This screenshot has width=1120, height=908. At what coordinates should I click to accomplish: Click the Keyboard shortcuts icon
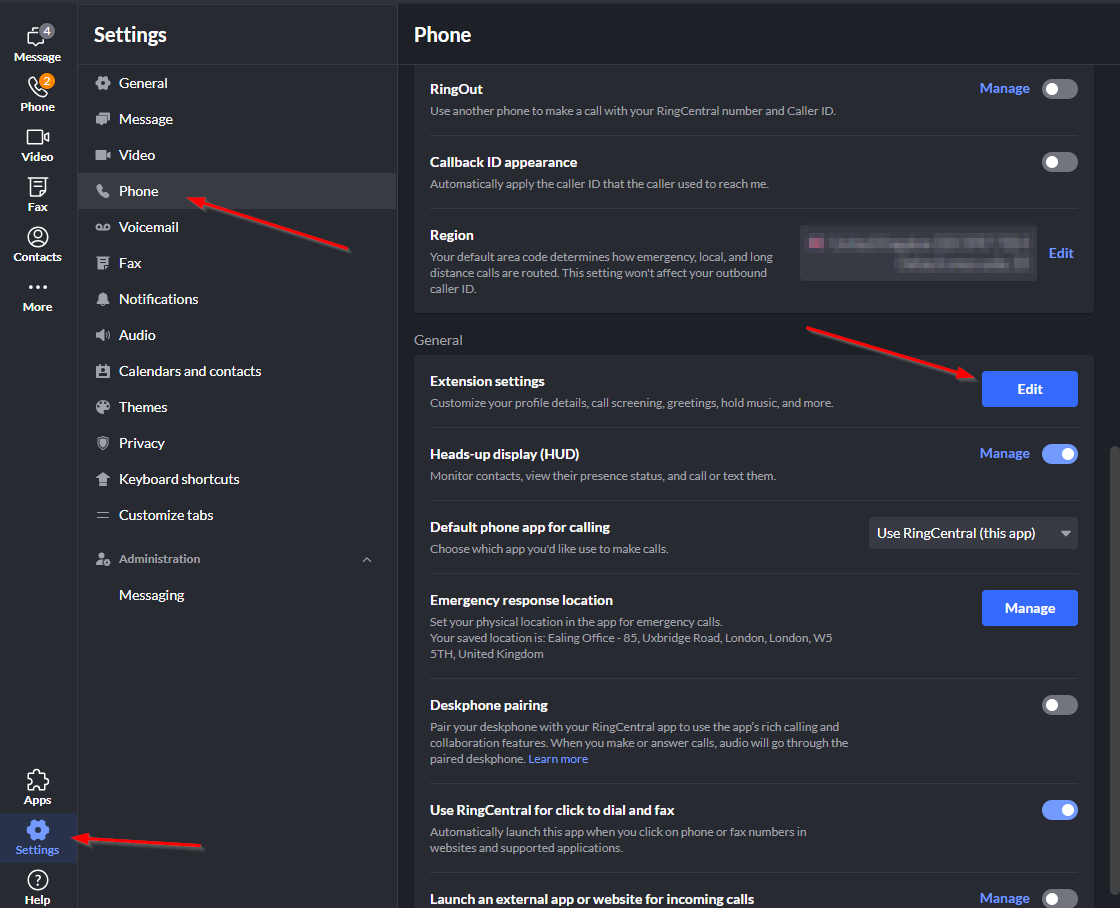[x=103, y=479]
